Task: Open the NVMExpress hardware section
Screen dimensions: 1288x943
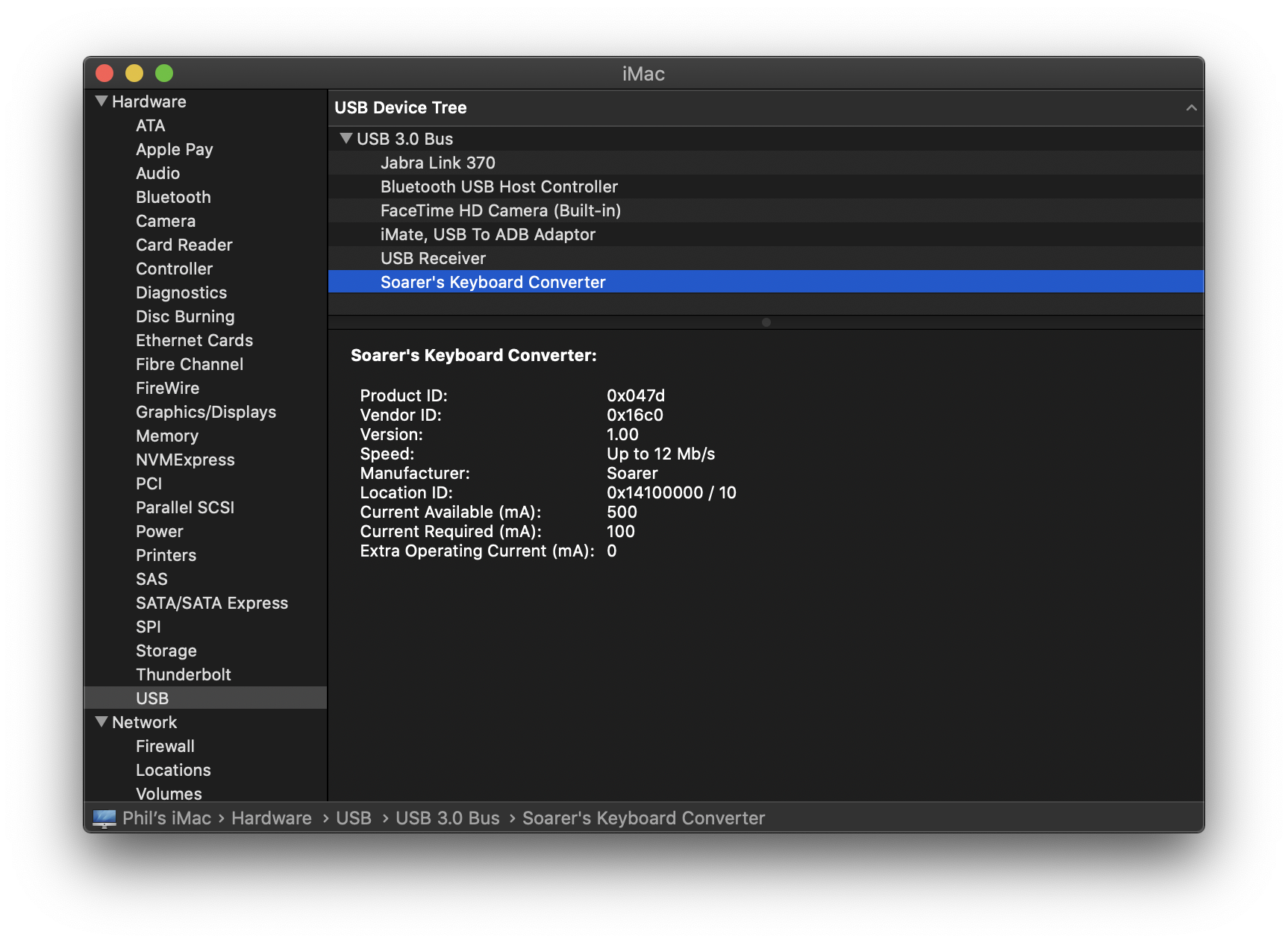Action: [x=185, y=459]
